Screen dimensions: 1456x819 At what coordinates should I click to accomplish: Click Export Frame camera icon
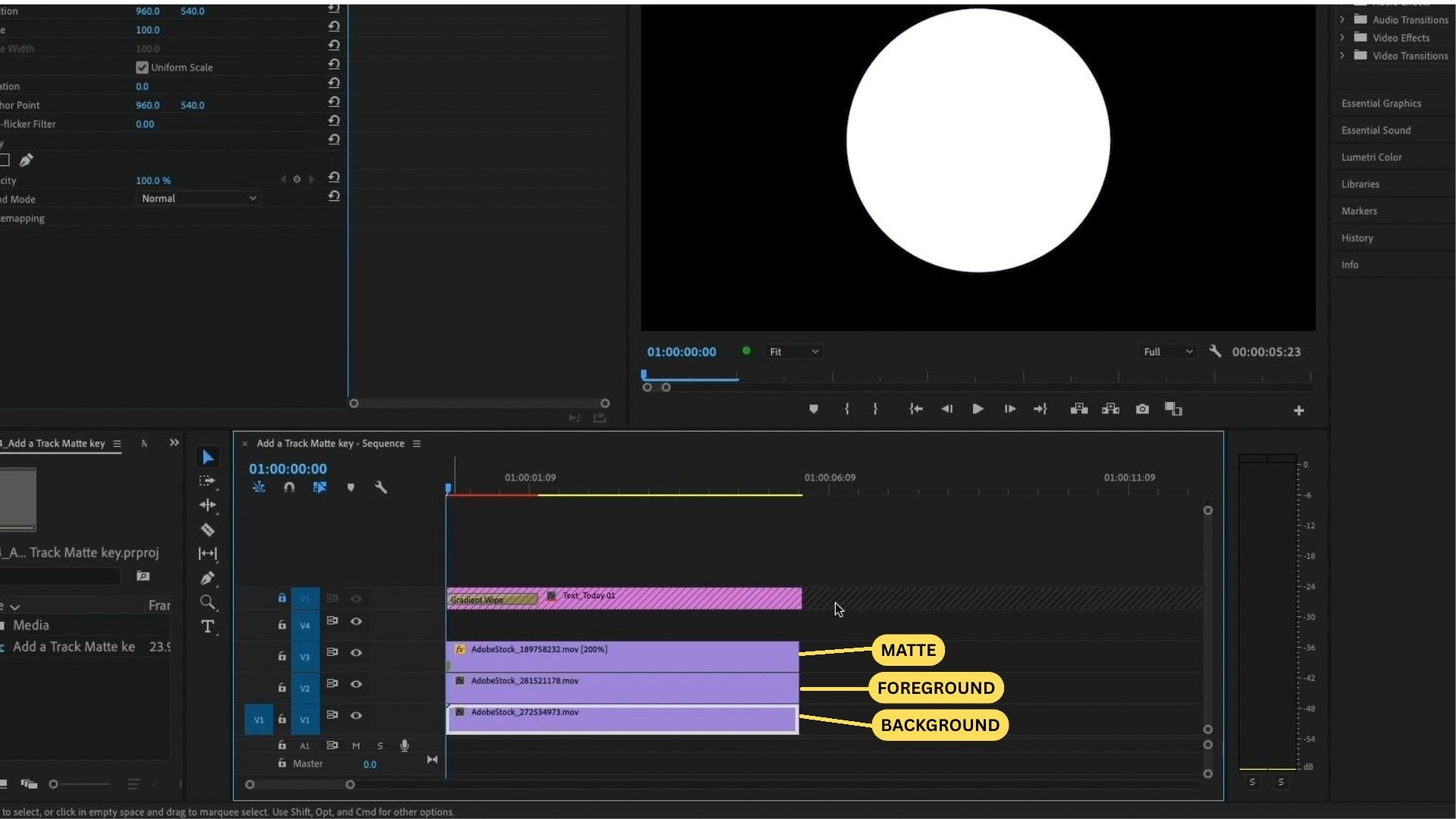tap(1142, 409)
